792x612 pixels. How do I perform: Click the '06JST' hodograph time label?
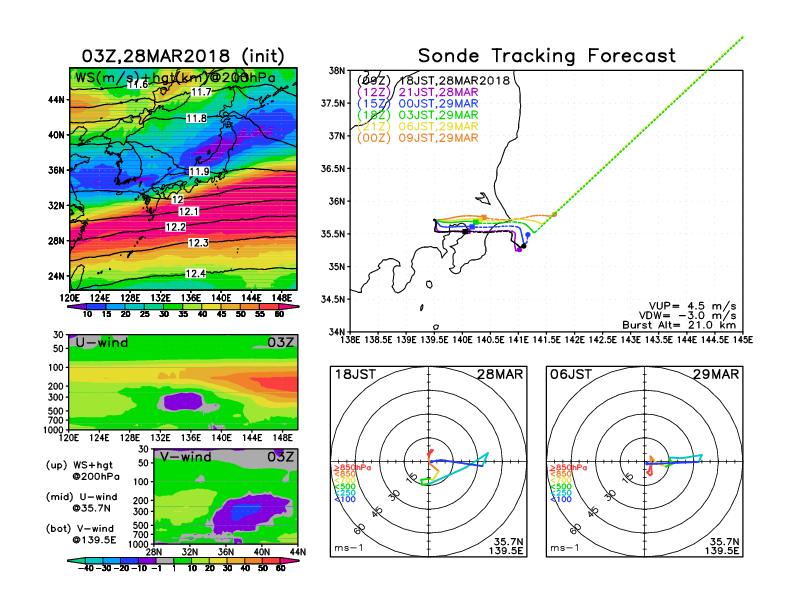click(x=571, y=375)
